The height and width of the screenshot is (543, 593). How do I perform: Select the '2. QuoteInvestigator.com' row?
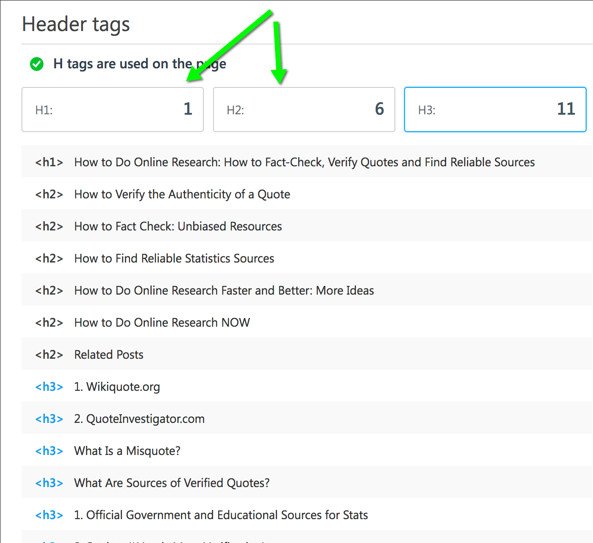307,419
